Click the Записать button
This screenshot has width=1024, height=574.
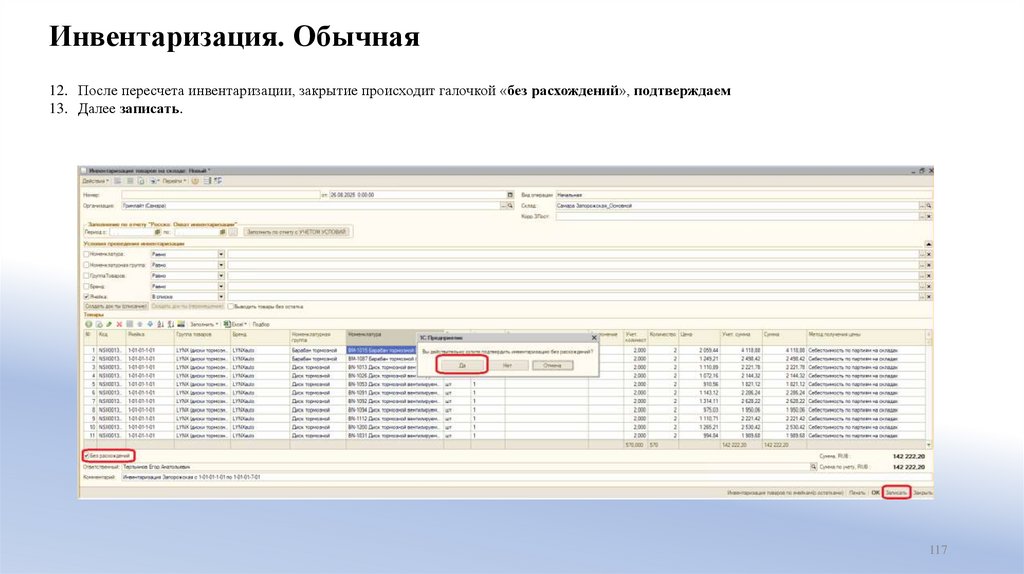[896, 492]
